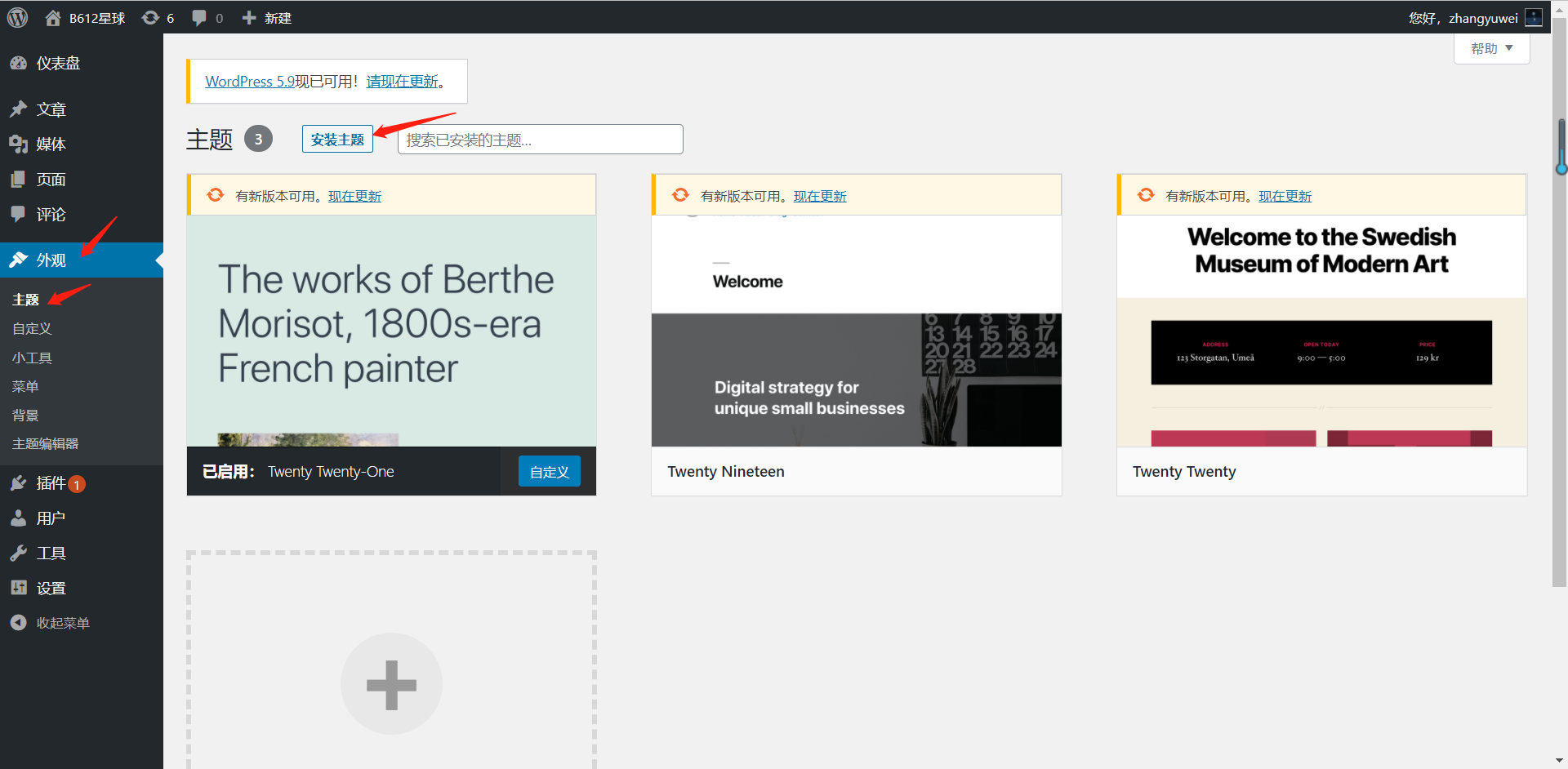Click the 搜索已安装的主题 search field

[x=540, y=140]
